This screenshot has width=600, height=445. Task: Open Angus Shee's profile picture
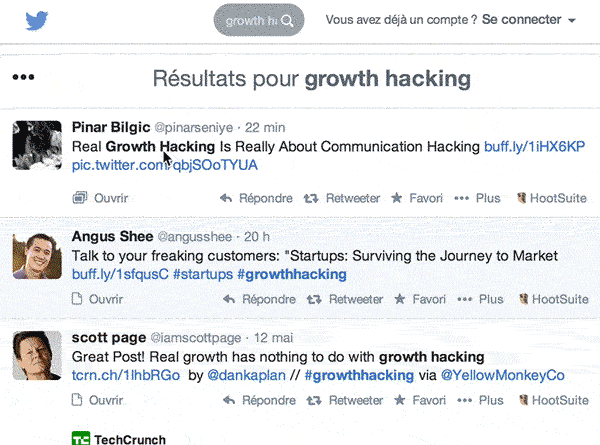37,256
